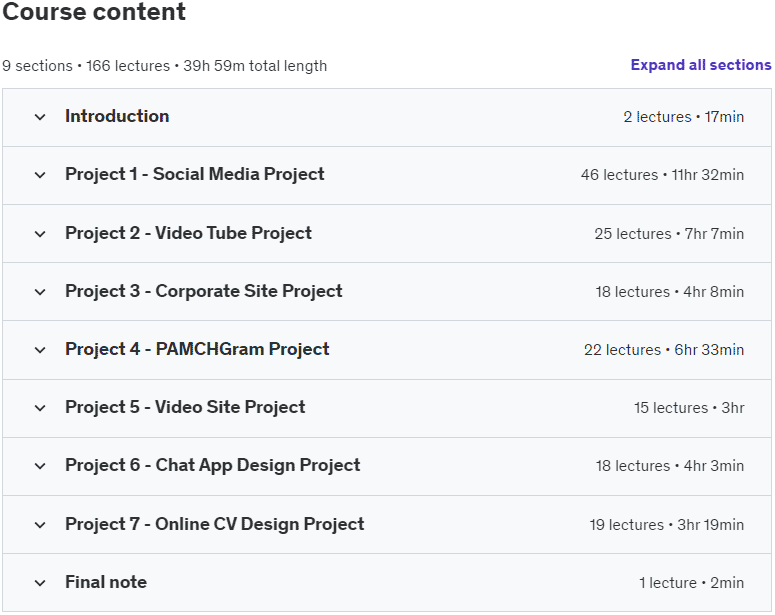Expand Project 3 Corporate Site chevron
Screen dimensions: 775x615
click(40, 292)
